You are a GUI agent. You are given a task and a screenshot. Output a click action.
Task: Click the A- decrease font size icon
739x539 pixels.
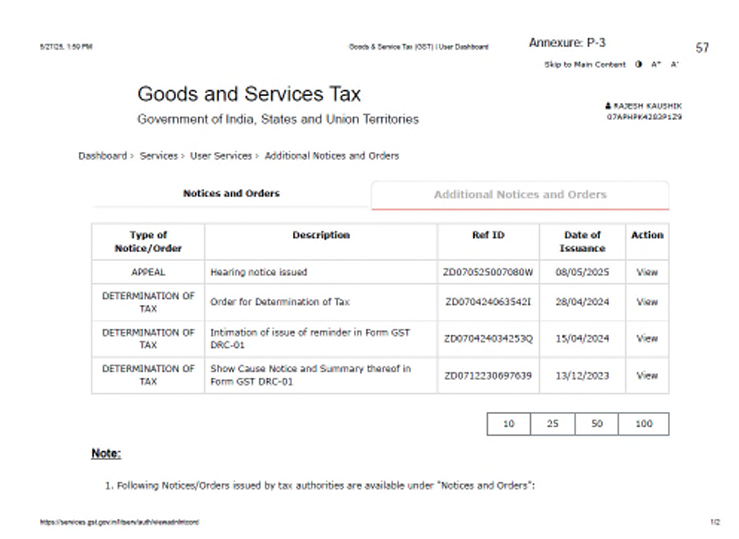point(675,64)
